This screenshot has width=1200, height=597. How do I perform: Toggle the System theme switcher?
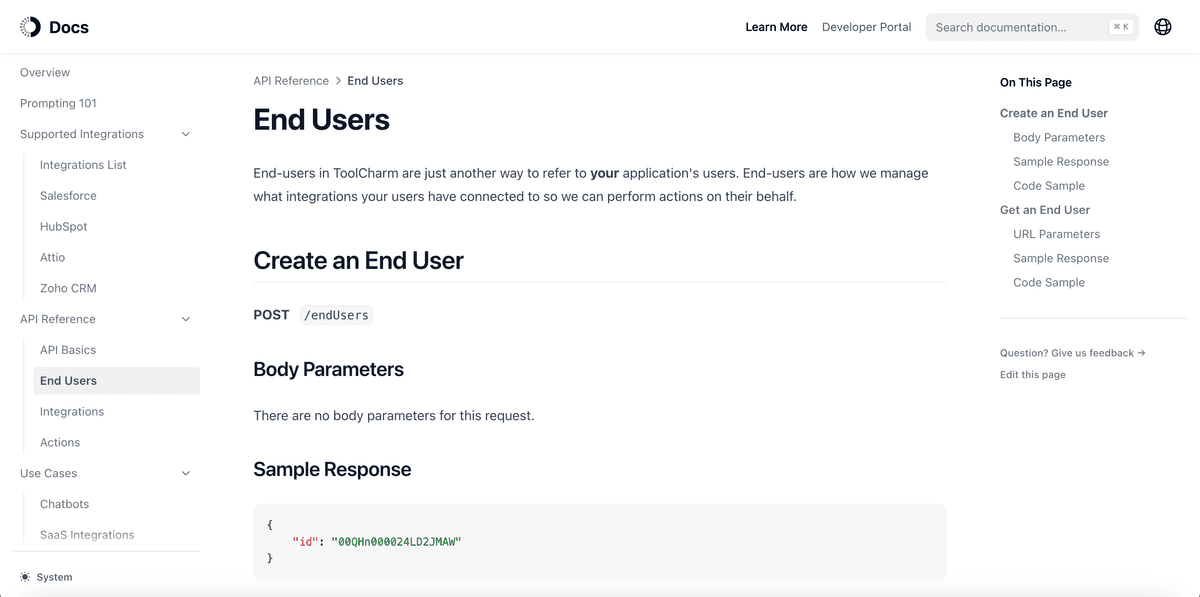(x=46, y=576)
